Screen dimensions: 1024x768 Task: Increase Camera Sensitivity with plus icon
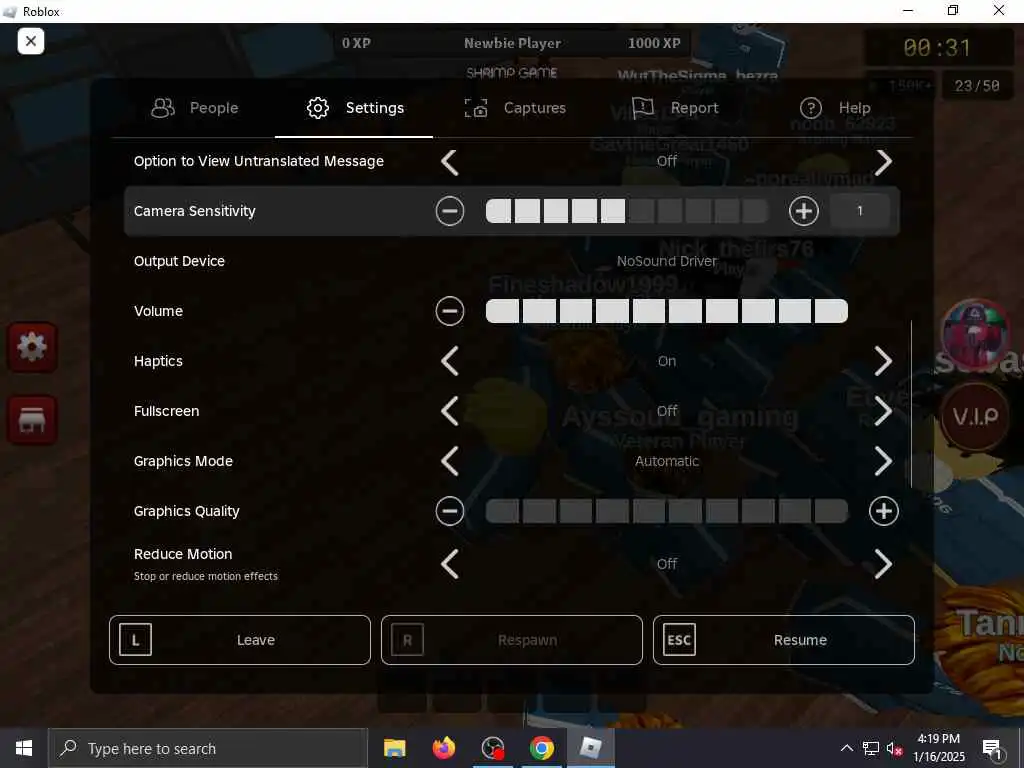click(803, 211)
